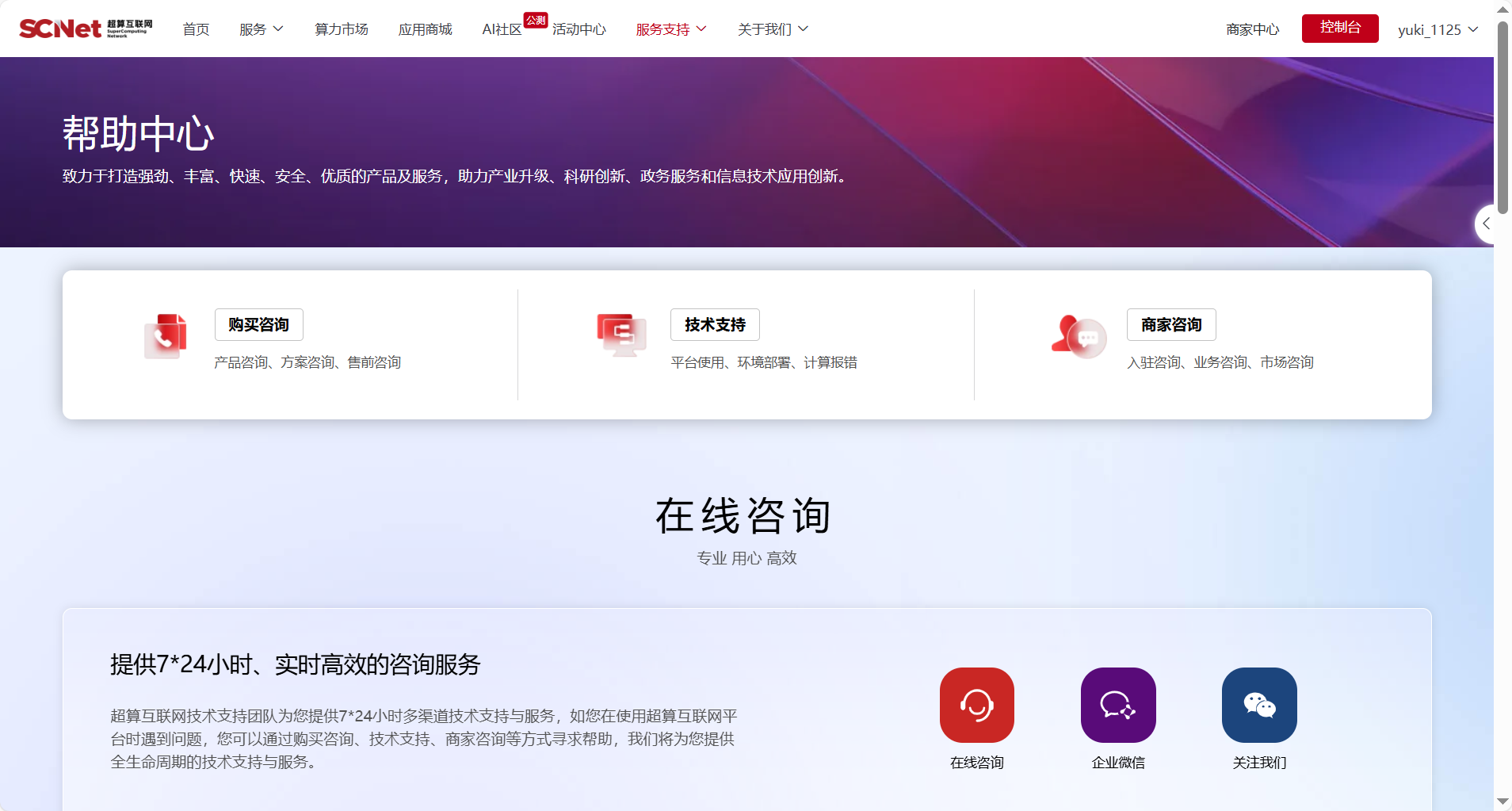Open the blue 关注我们 WeChat icon
The width and height of the screenshot is (1512, 811).
[1258, 705]
